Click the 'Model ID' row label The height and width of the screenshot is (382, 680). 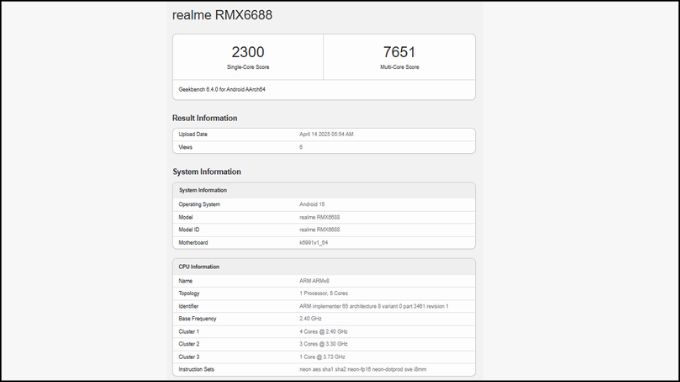point(189,230)
